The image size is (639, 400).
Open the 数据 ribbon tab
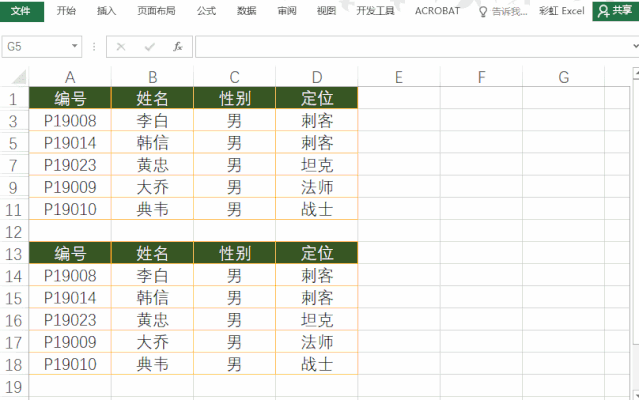(x=247, y=11)
